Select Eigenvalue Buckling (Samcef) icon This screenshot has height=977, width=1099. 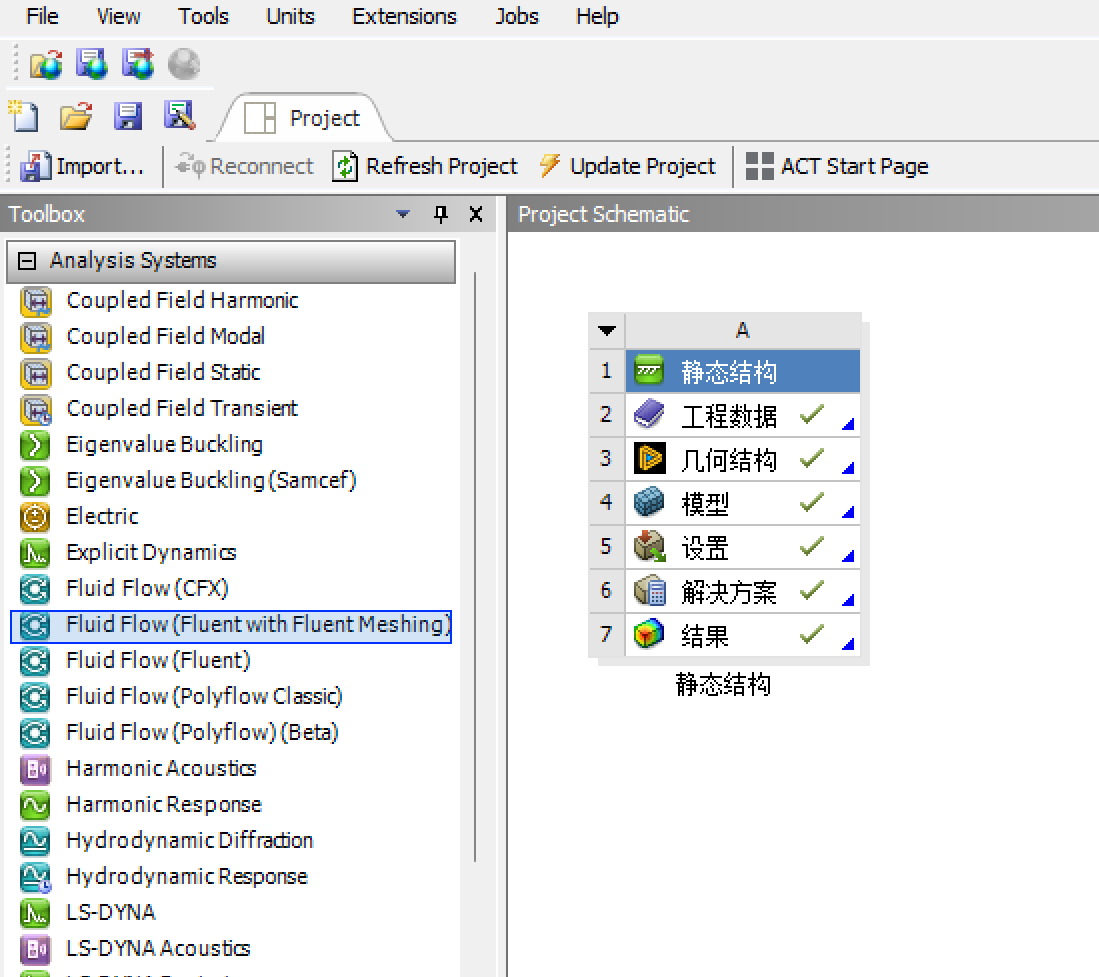tap(35, 481)
